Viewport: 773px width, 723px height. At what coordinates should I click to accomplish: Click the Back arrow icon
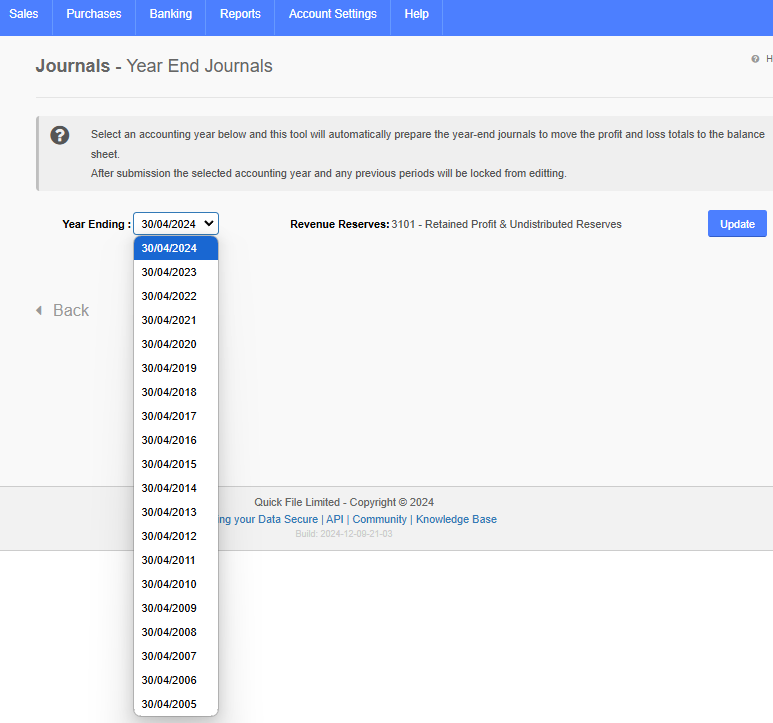point(39,310)
